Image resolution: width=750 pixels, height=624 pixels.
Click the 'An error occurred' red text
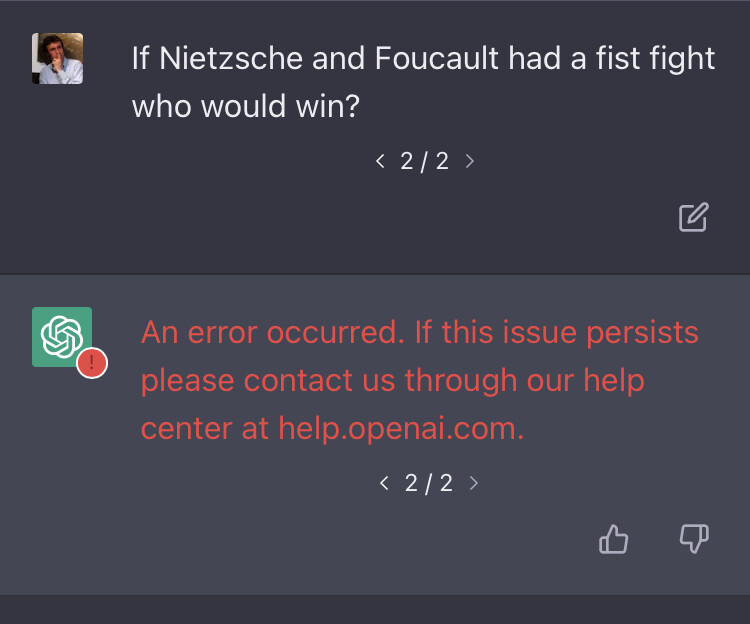[x=273, y=332]
